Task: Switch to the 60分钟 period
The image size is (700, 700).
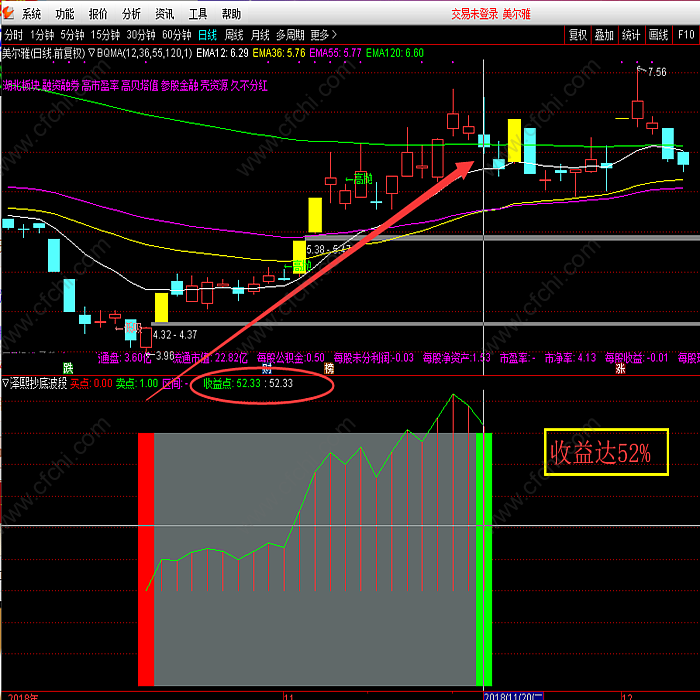Action: 177,35
